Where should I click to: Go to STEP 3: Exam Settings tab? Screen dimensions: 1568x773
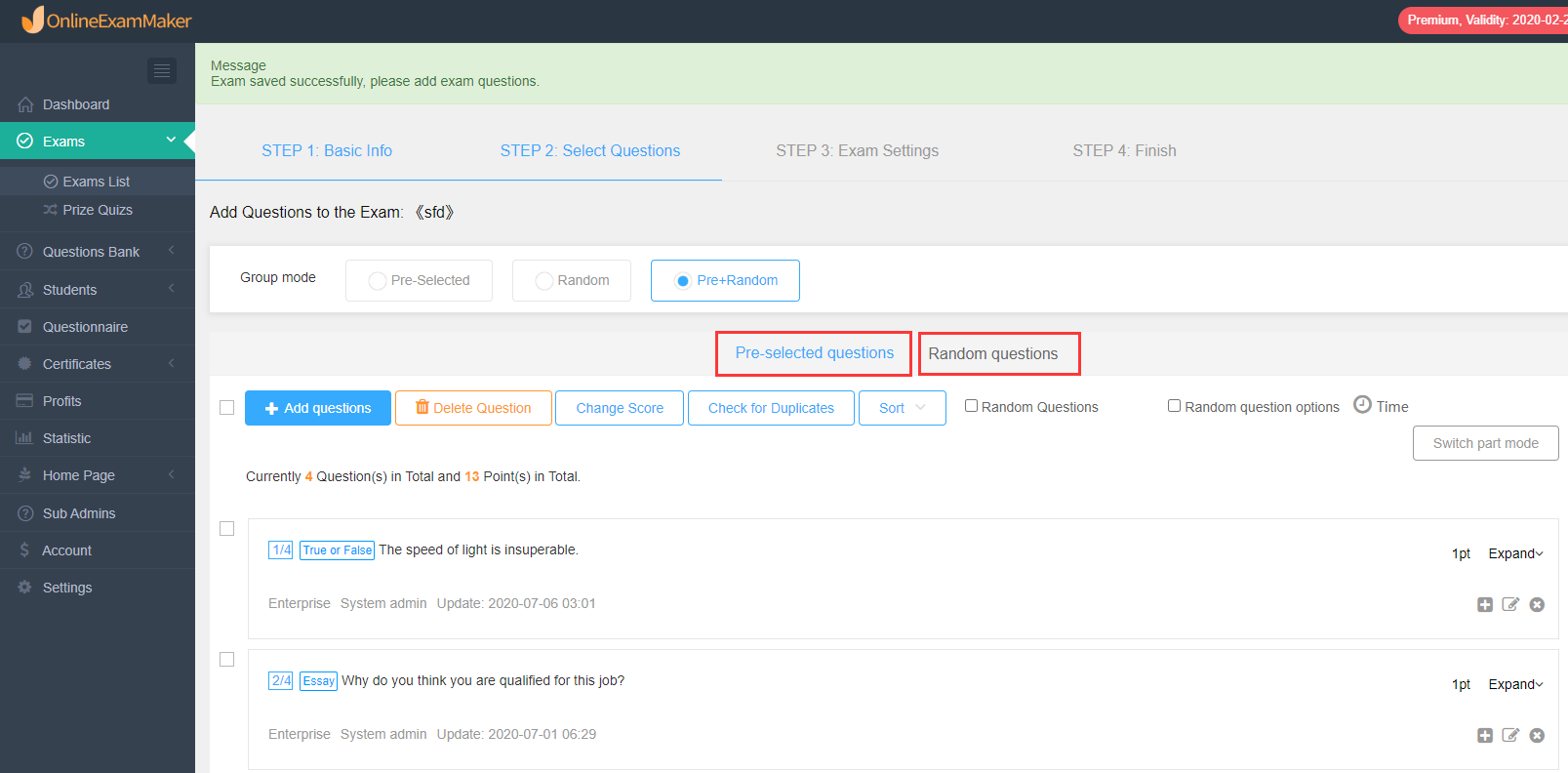[x=858, y=150]
